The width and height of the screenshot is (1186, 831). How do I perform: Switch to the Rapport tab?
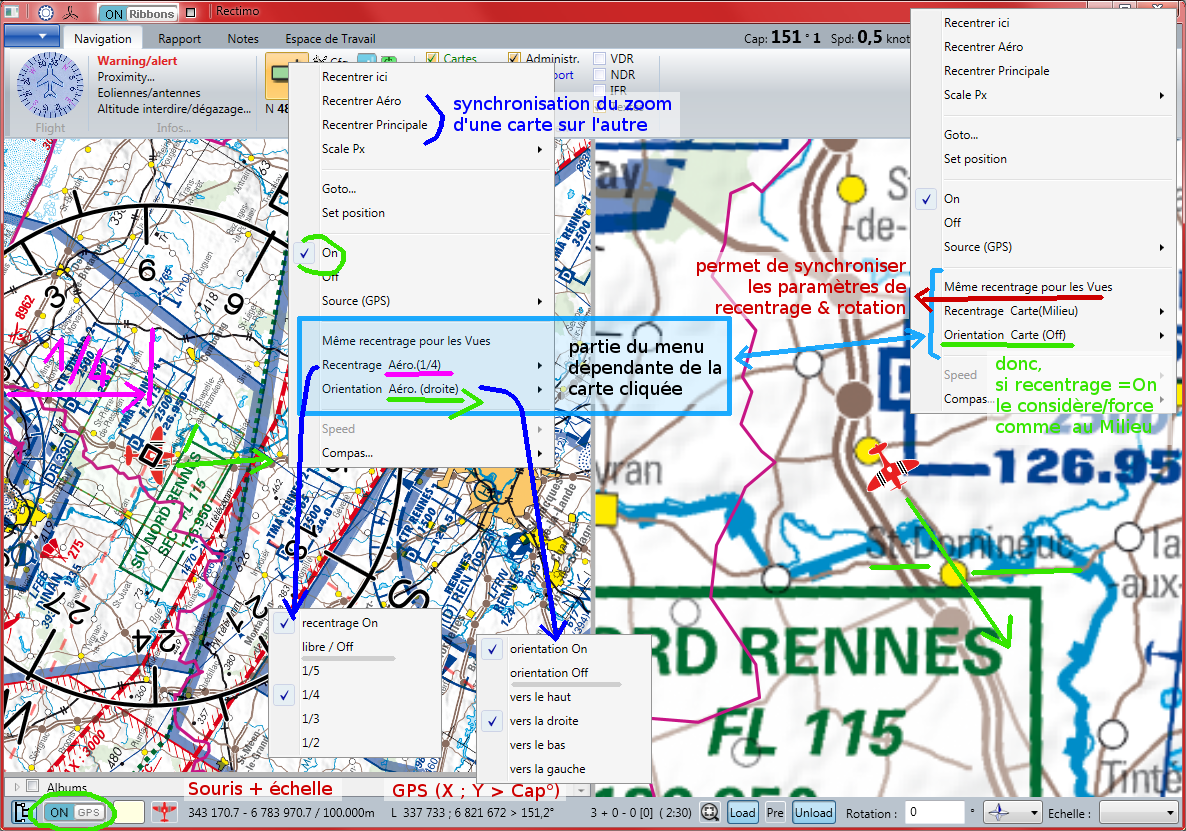pyautogui.click(x=179, y=39)
